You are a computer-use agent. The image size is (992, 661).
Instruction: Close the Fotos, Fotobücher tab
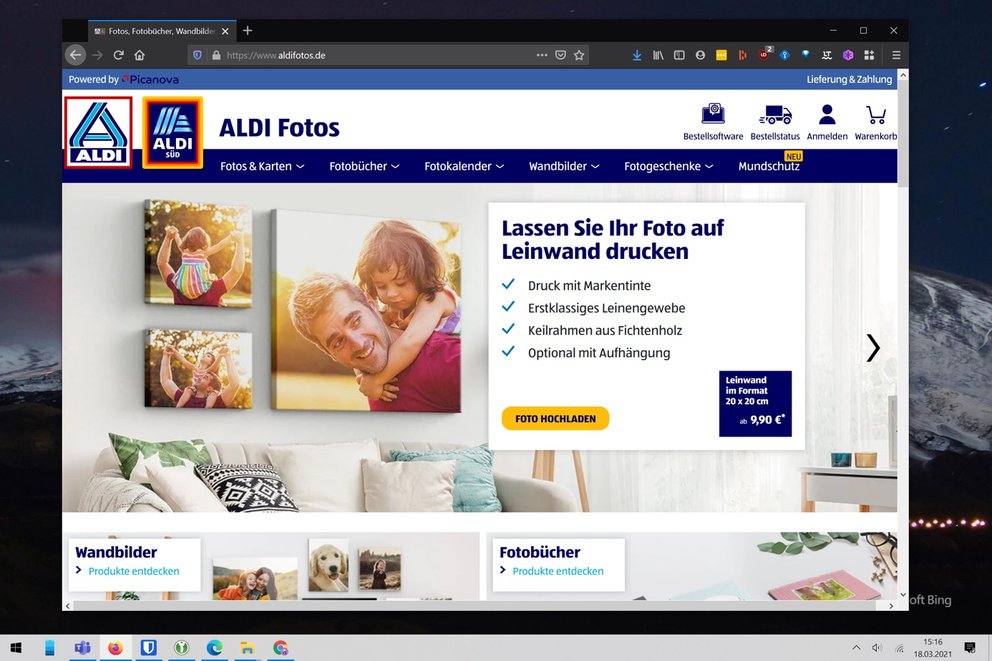pyautogui.click(x=225, y=31)
